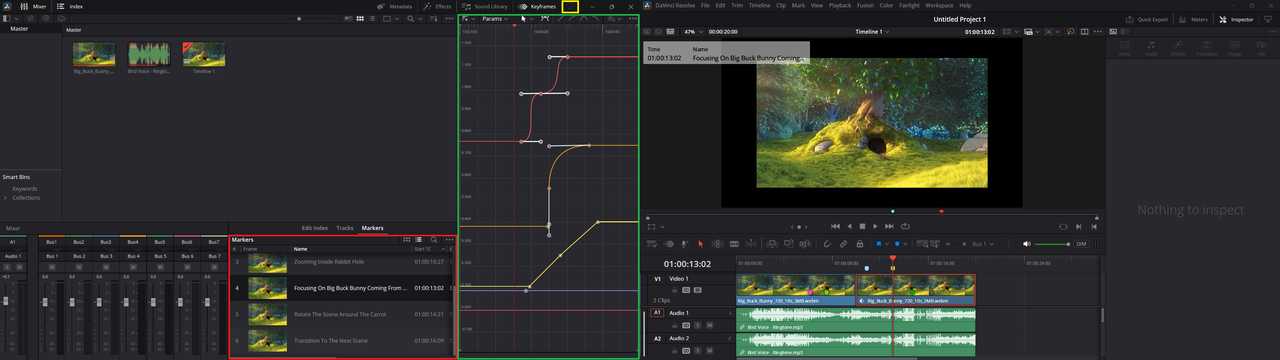Open the Sound Library panel
Viewport: 1280px width, 360px height.
click(486, 6)
